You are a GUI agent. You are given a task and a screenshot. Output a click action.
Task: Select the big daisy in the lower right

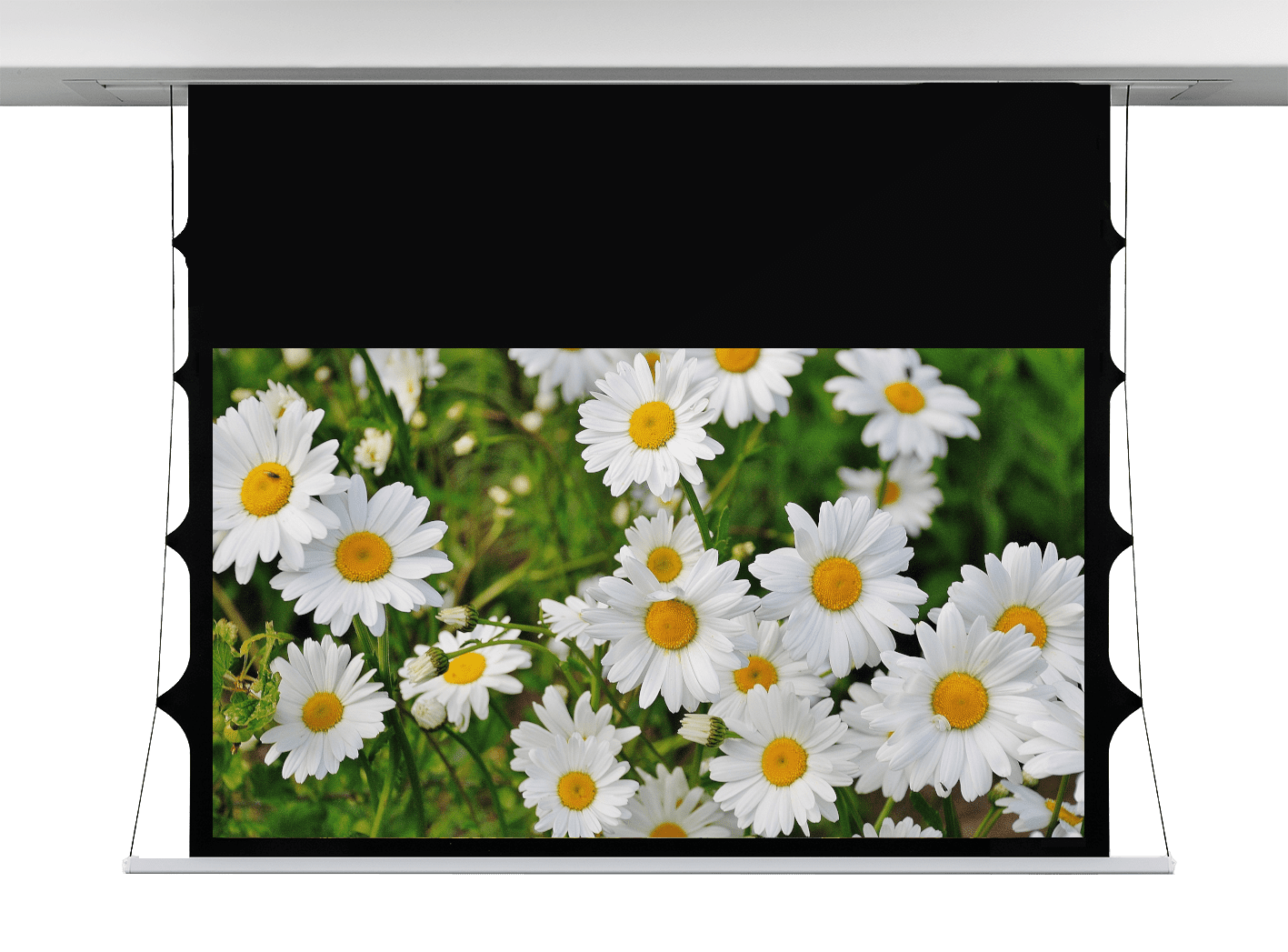[959, 700]
